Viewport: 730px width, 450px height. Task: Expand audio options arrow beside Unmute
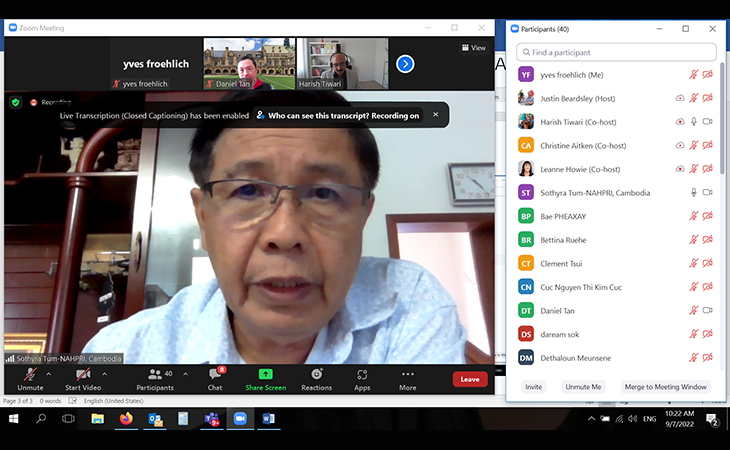(49, 374)
